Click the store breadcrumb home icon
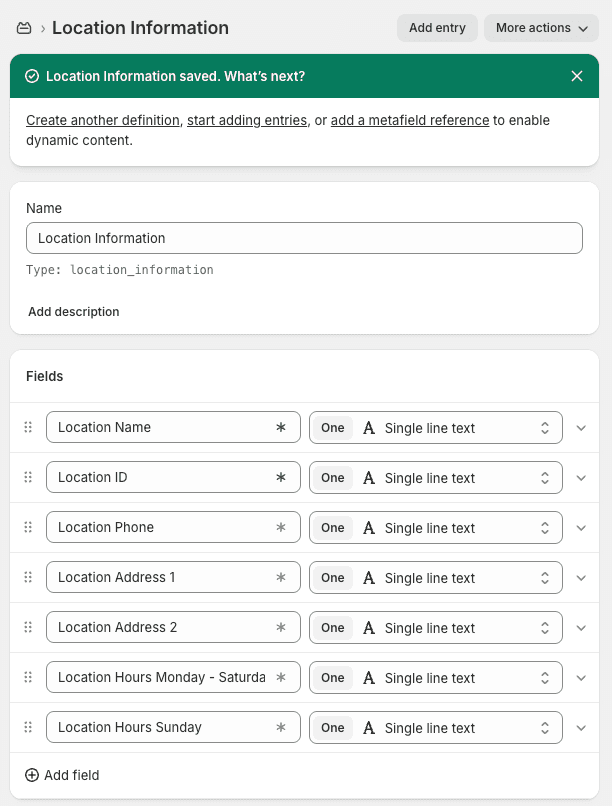Screen dimensions: 612x806 [x=24, y=28]
